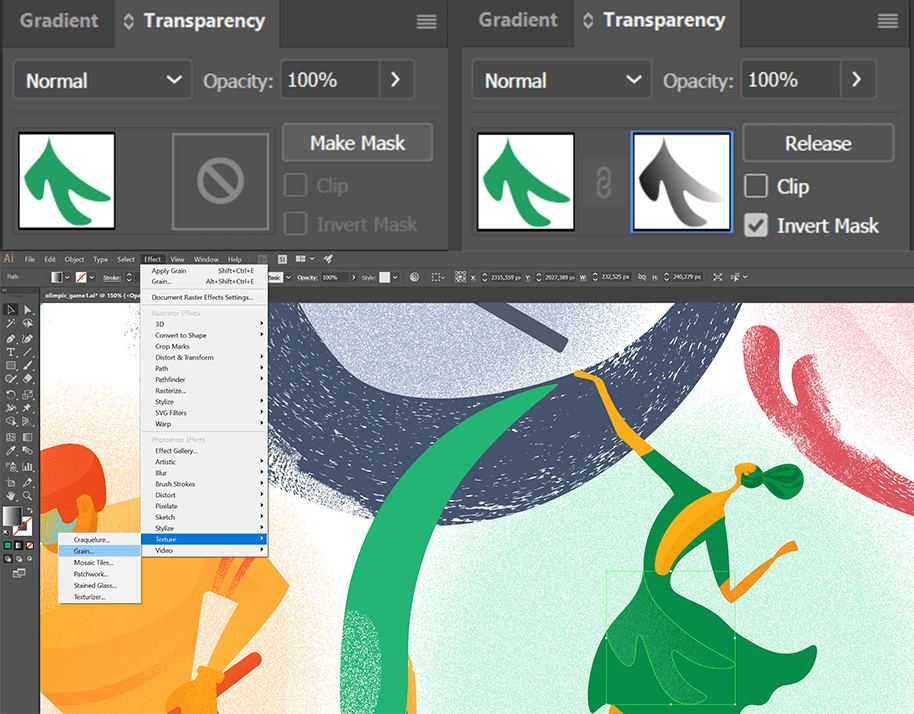Screen dimensions: 914x714
Task: Open the Change Screen Mode icon
Action: [x=19, y=573]
